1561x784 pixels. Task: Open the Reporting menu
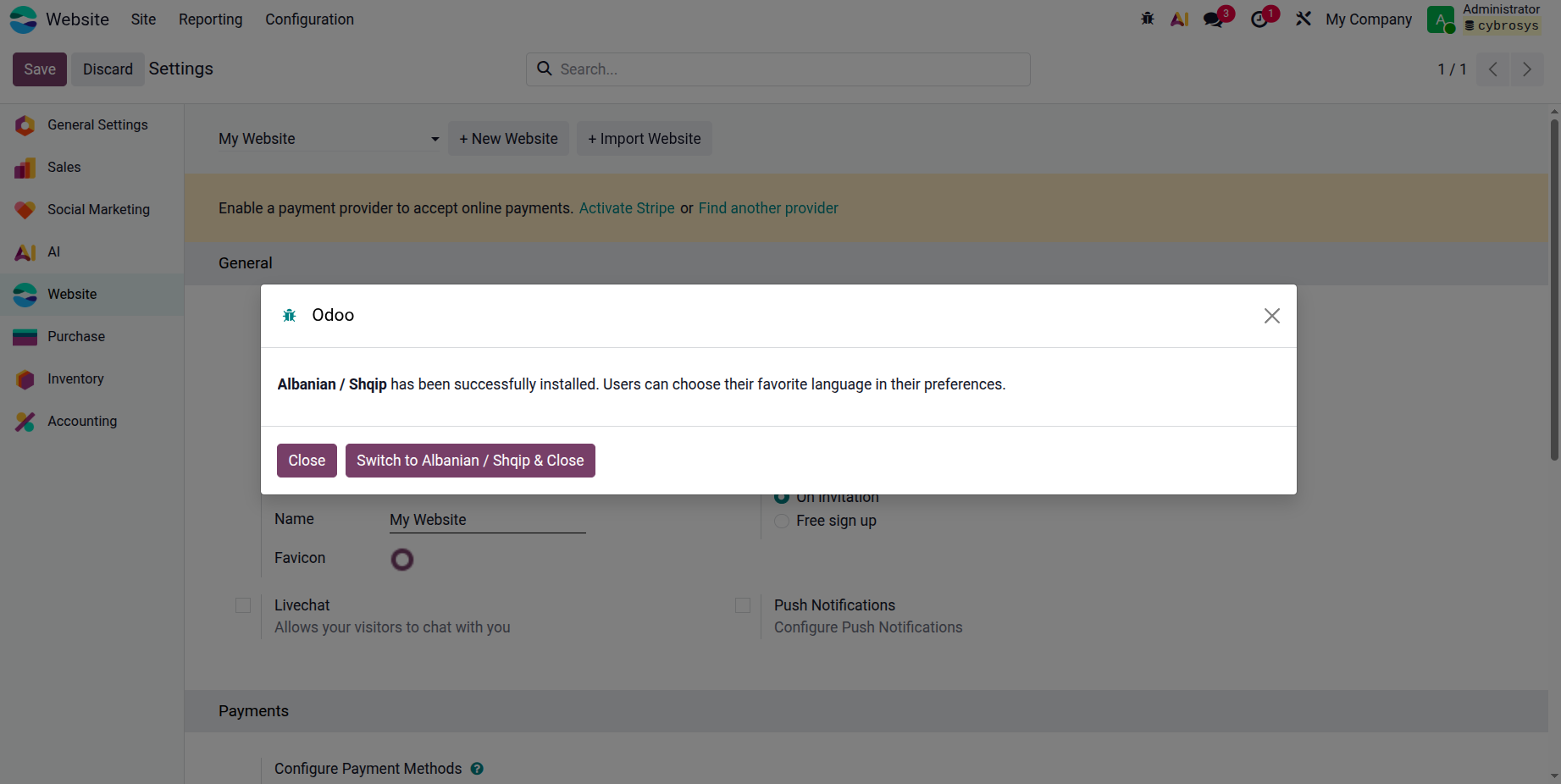pyautogui.click(x=210, y=19)
